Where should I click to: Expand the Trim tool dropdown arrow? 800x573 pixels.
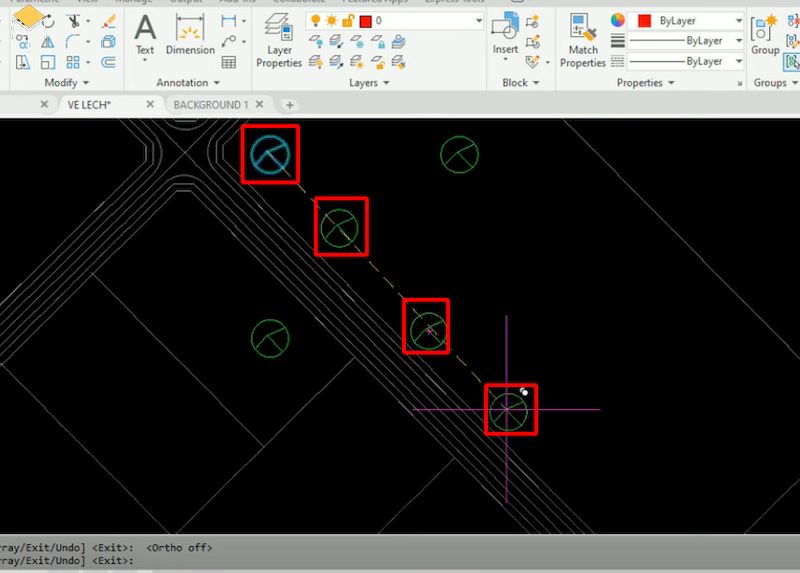tap(88, 21)
